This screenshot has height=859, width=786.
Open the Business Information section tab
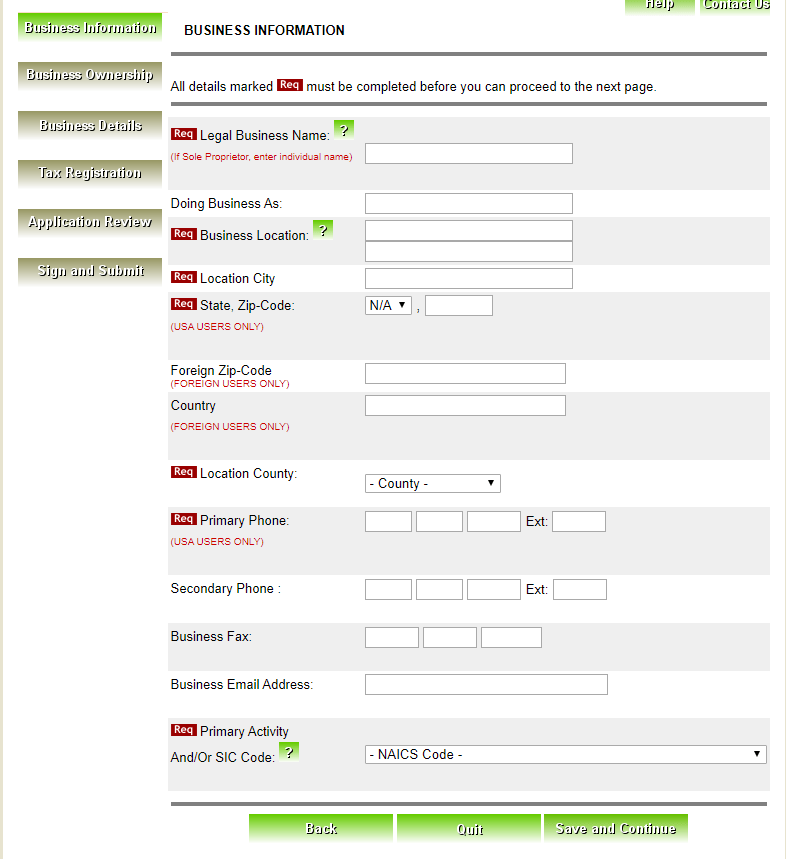[90, 27]
